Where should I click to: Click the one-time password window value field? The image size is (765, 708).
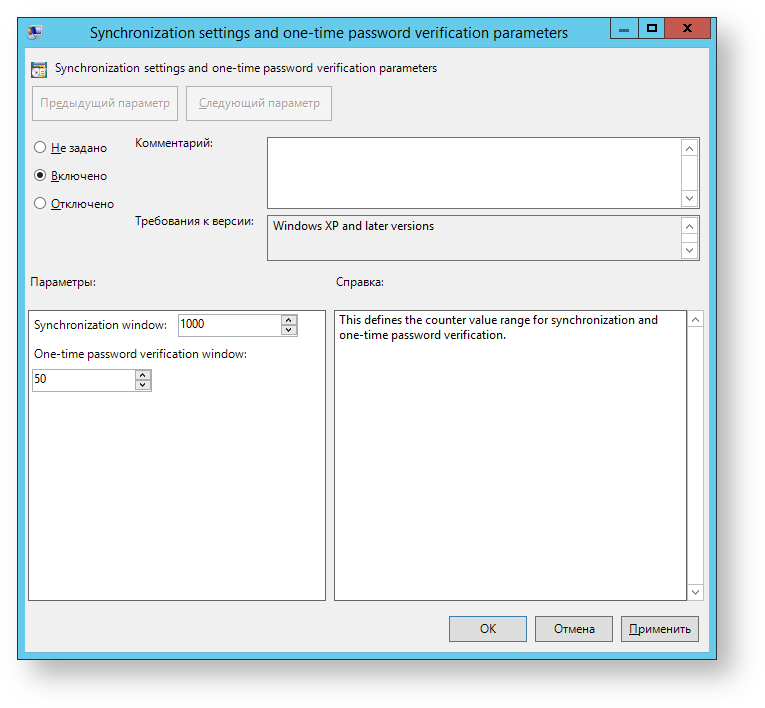pos(83,380)
